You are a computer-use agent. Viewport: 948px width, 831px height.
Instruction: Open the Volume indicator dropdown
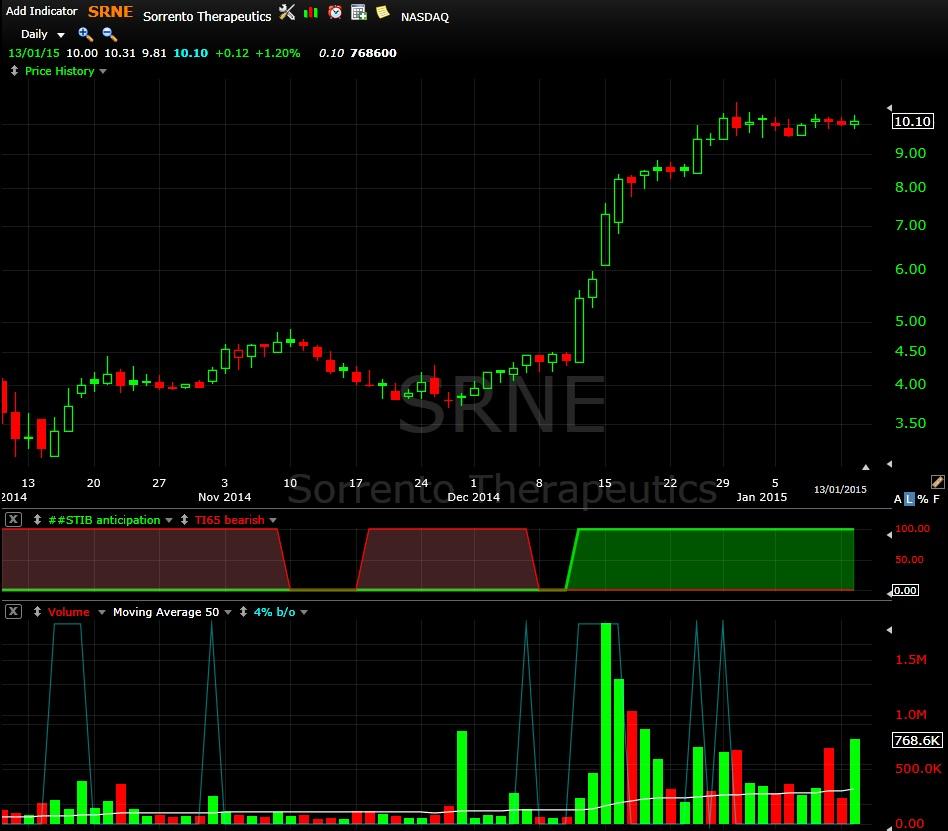(102, 612)
